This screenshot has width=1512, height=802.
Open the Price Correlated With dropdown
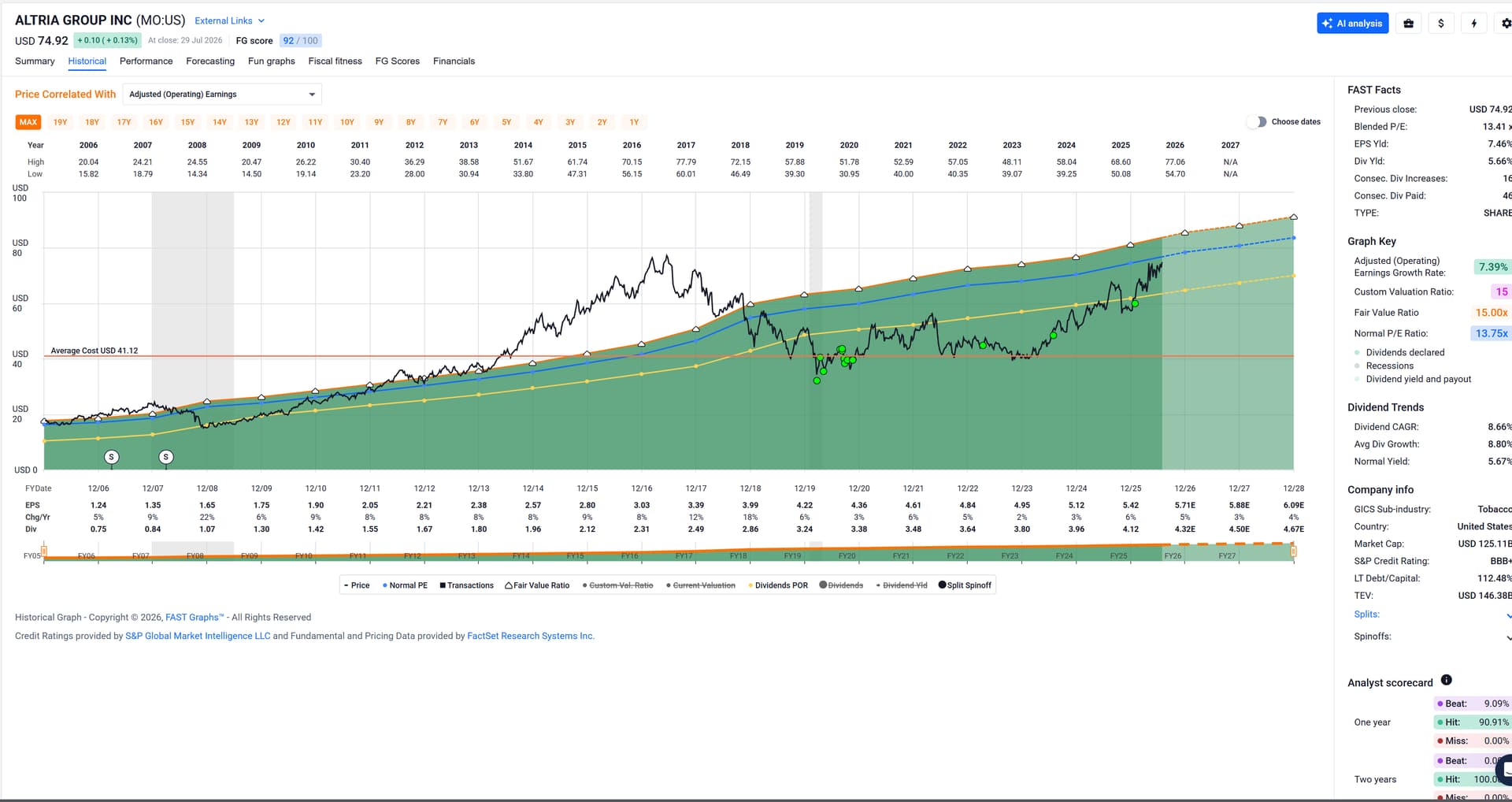click(222, 95)
